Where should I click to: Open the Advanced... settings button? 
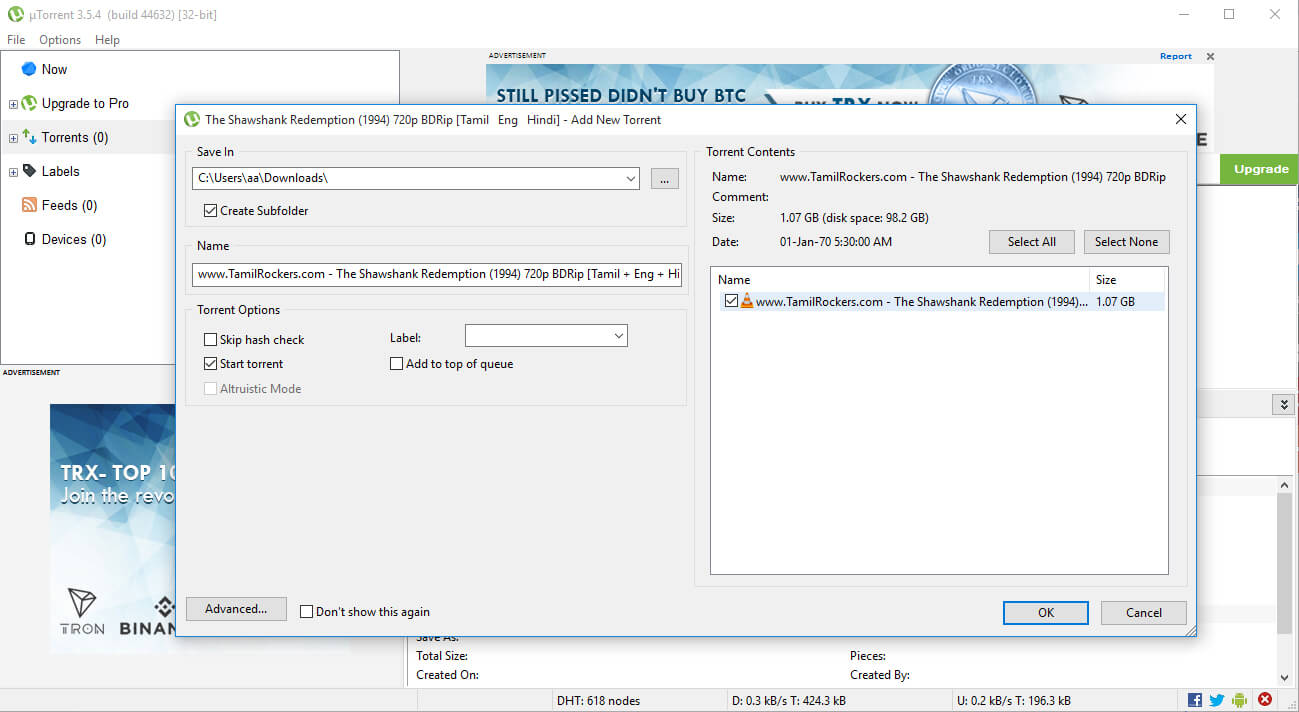point(236,609)
